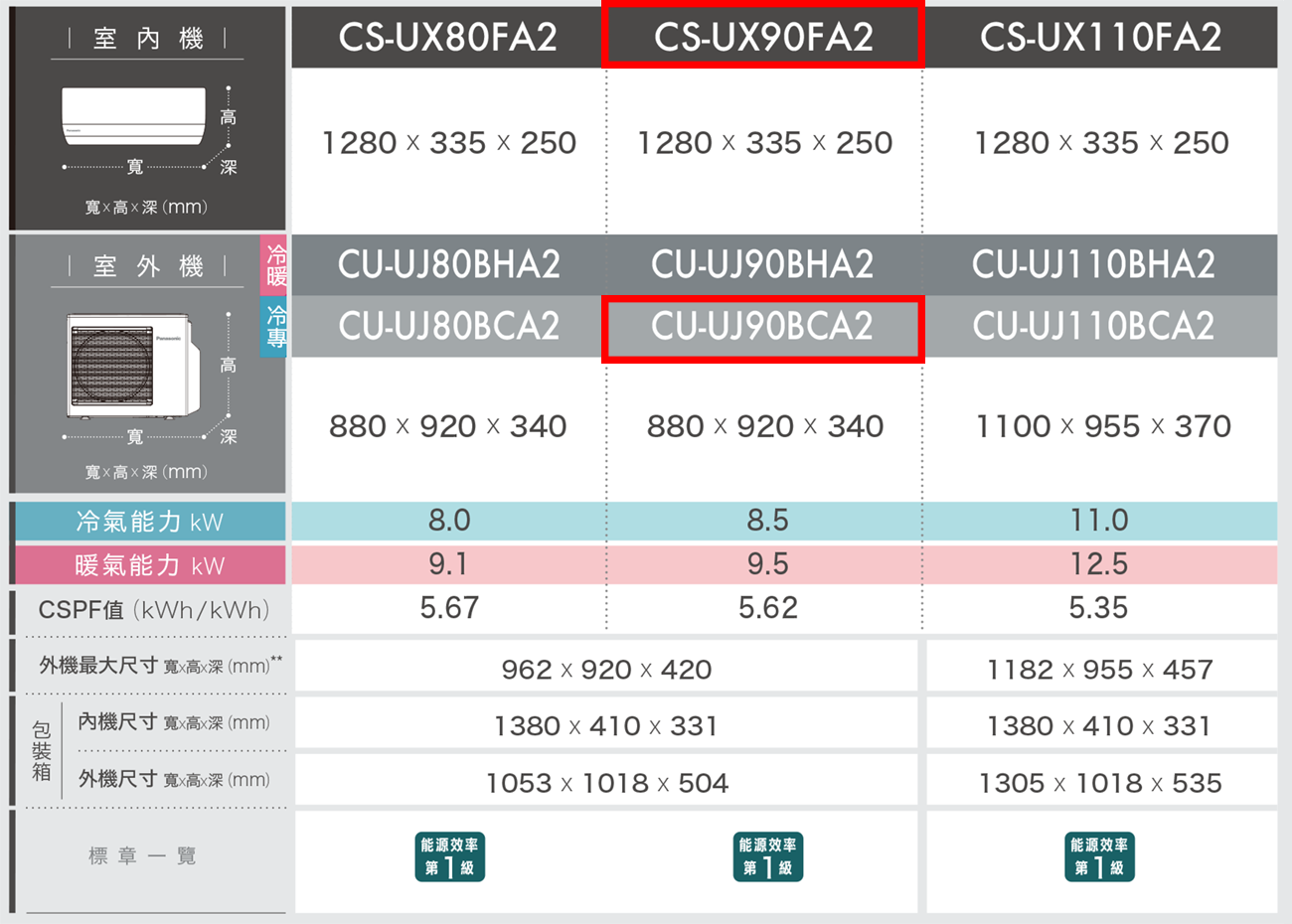1292x924 pixels.
Task: Click the rightmost energy efficiency grade 1 badge
Action: coord(1098,856)
